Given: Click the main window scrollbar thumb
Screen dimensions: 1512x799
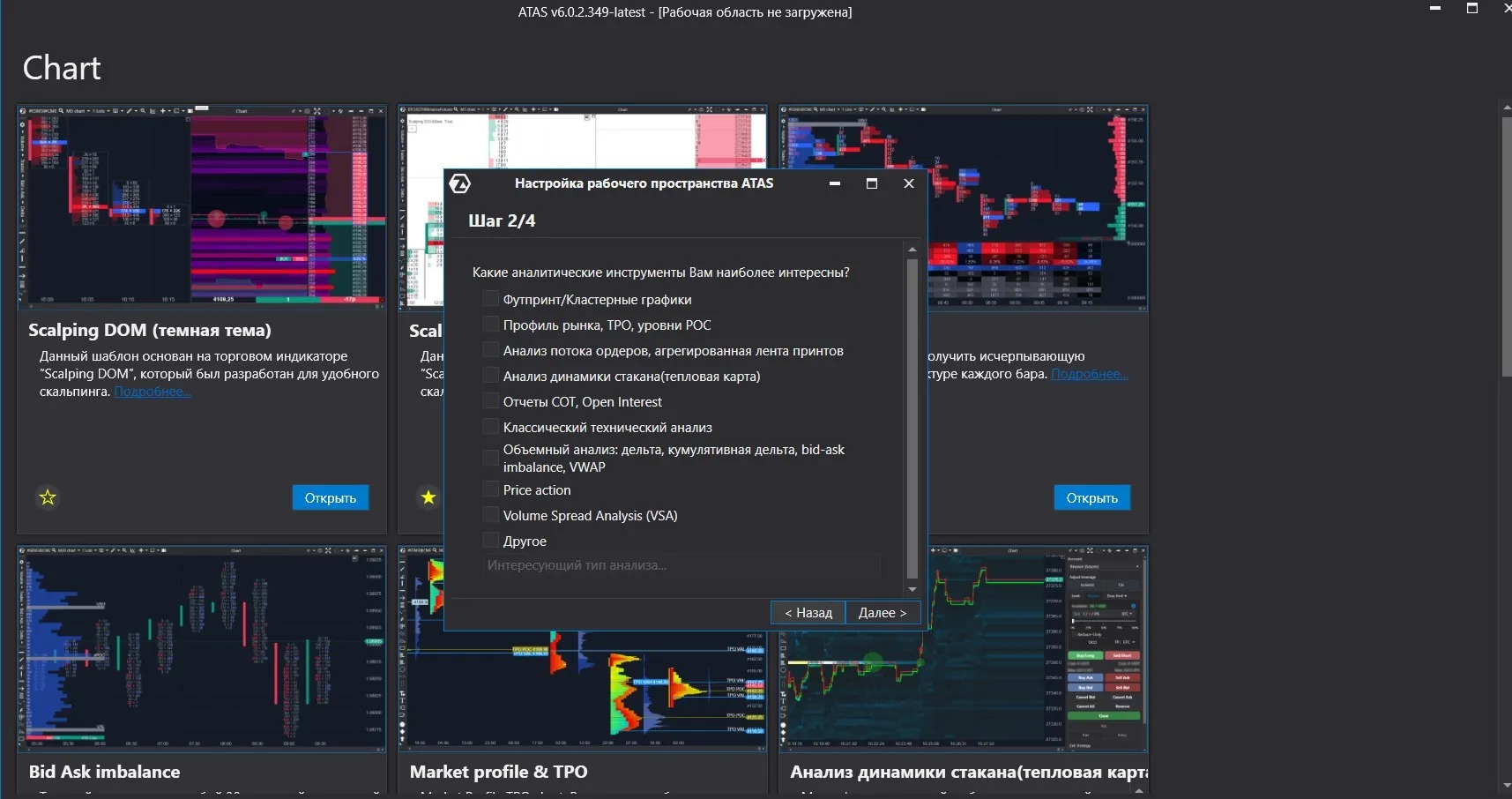Looking at the screenshot, I should 1507,246.
